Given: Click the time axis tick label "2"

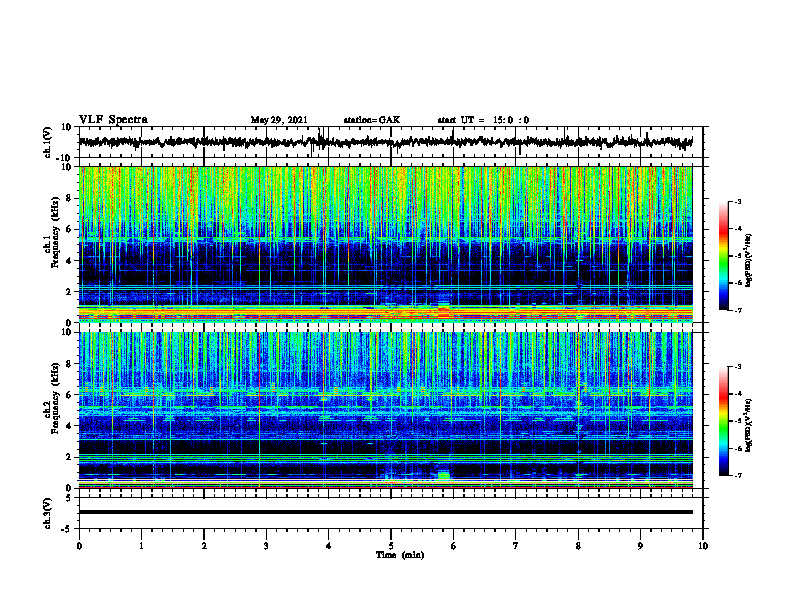Looking at the screenshot, I should pyautogui.click(x=204, y=546).
